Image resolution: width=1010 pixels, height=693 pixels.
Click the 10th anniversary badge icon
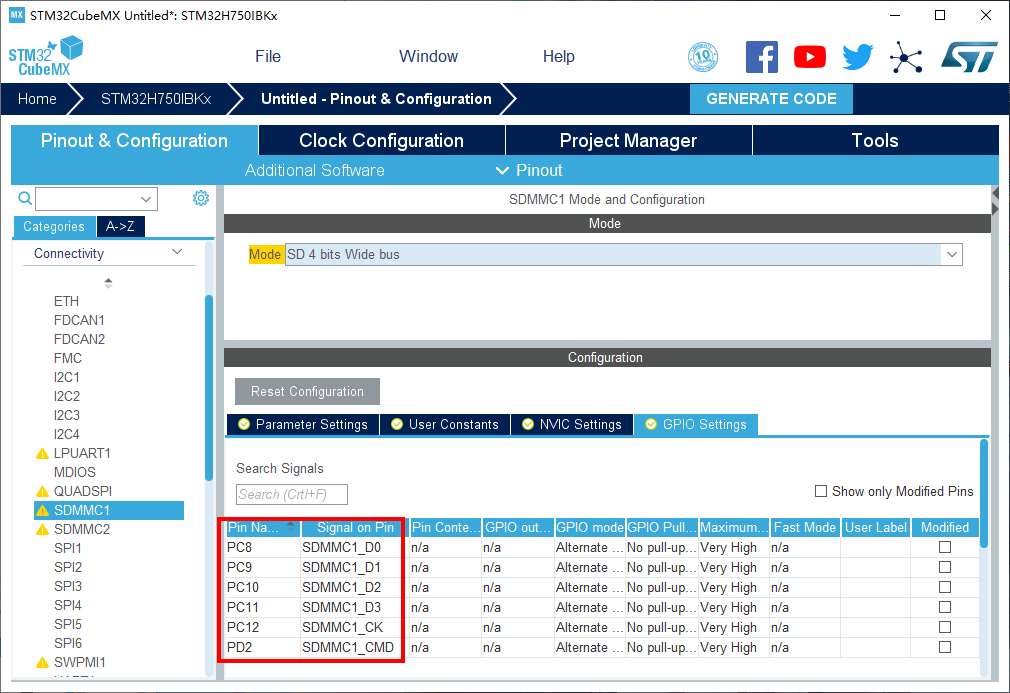704,57
